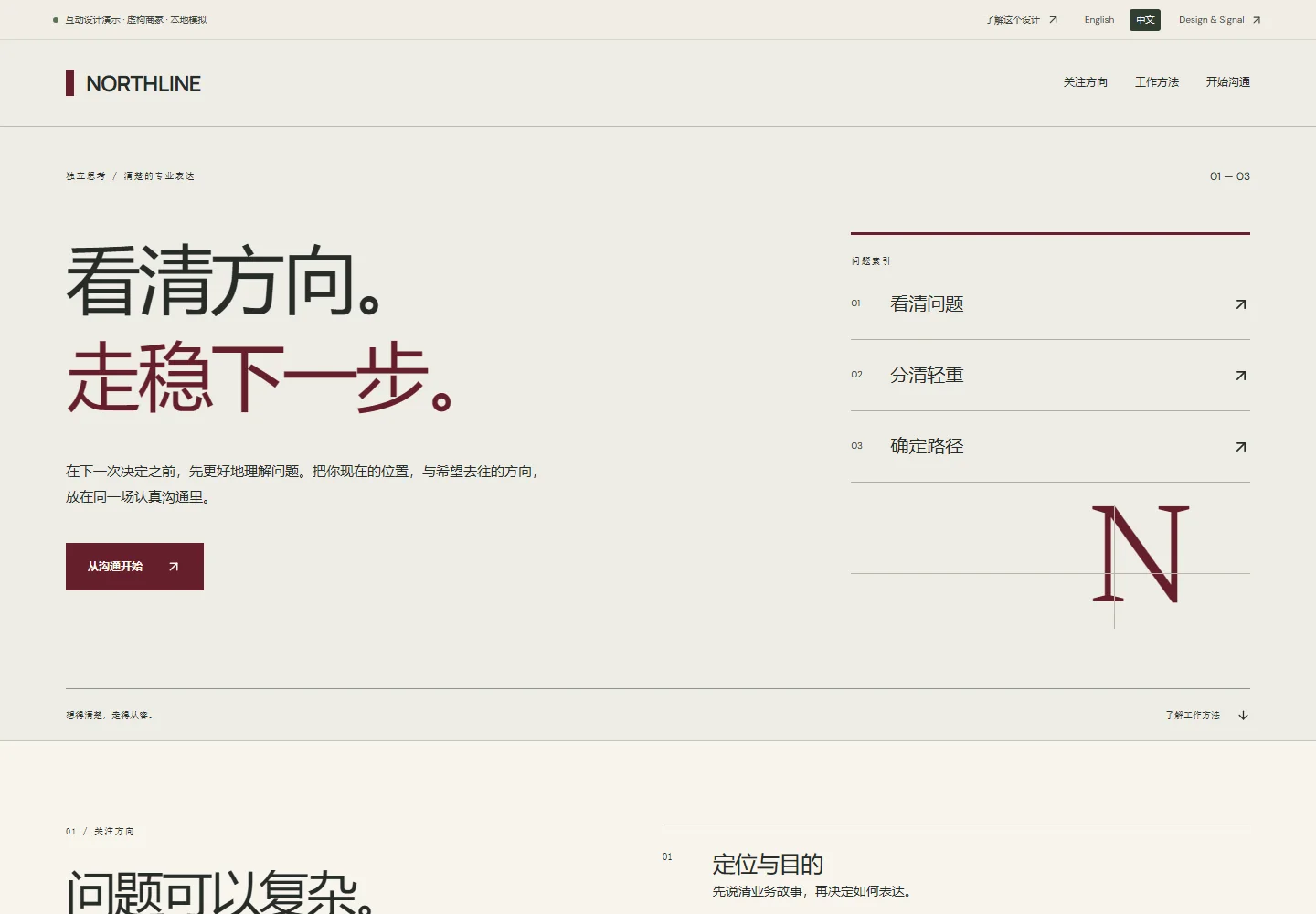Image resolution: width=1316 pixels, height=914 pixels.
Task: Click the arrow icon beside 了解这个设计
Action: point(1053,20)
